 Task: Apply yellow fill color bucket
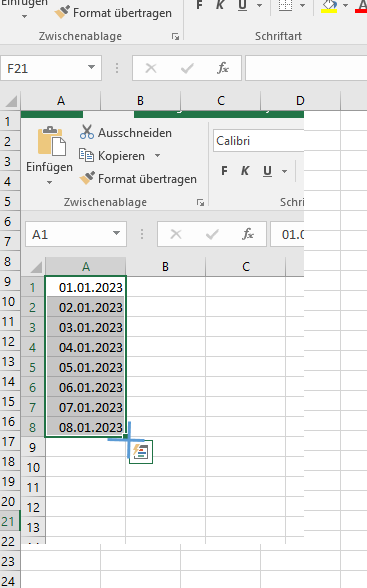click(329, 6)
